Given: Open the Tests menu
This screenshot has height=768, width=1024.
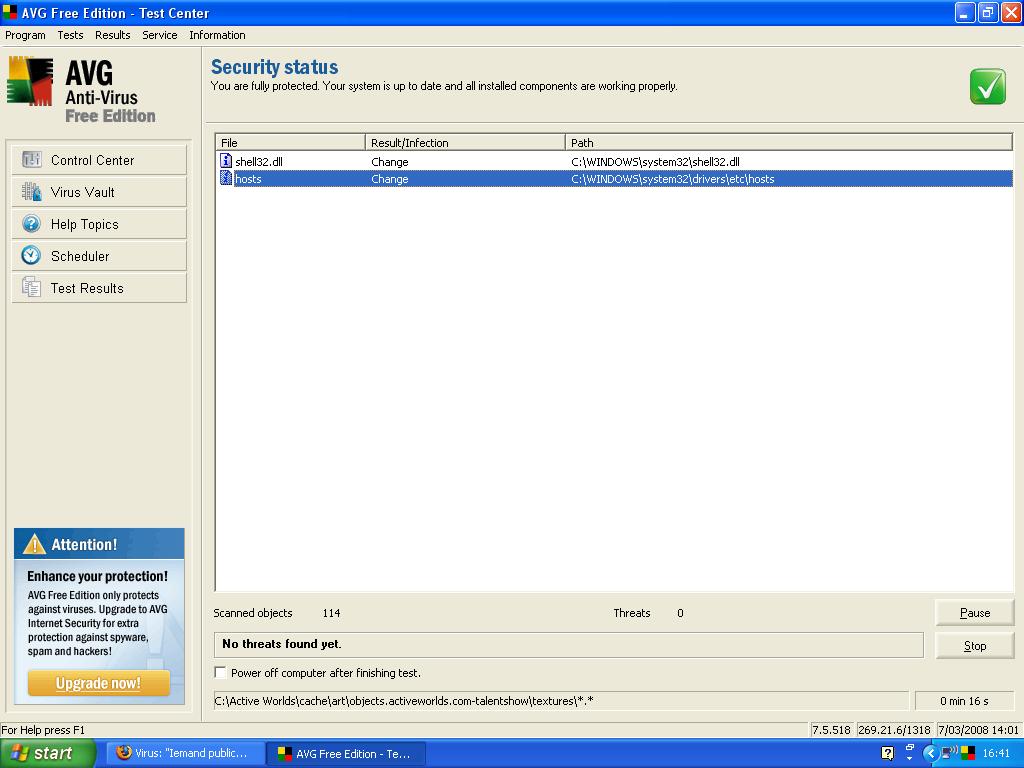Looking at the screenshot, I should pos(70,35).
